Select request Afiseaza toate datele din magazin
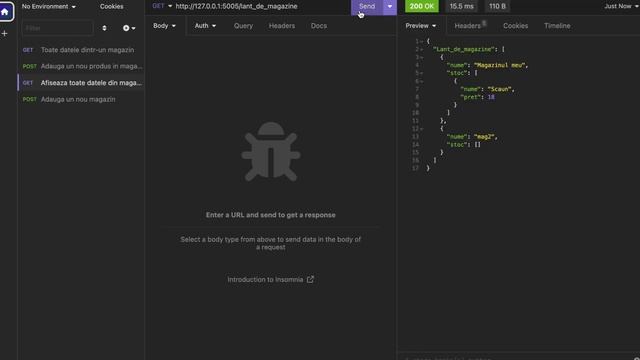 tap(81, 83)
